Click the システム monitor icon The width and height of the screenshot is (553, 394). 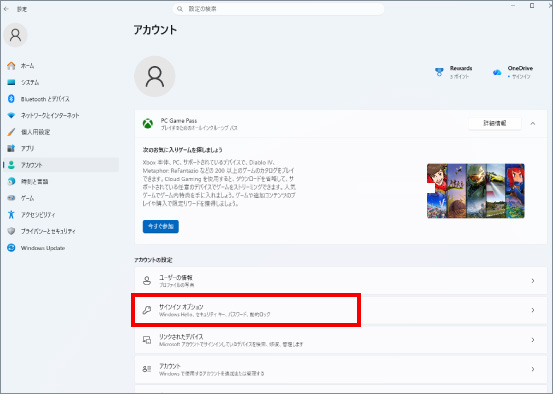(11, 82)
